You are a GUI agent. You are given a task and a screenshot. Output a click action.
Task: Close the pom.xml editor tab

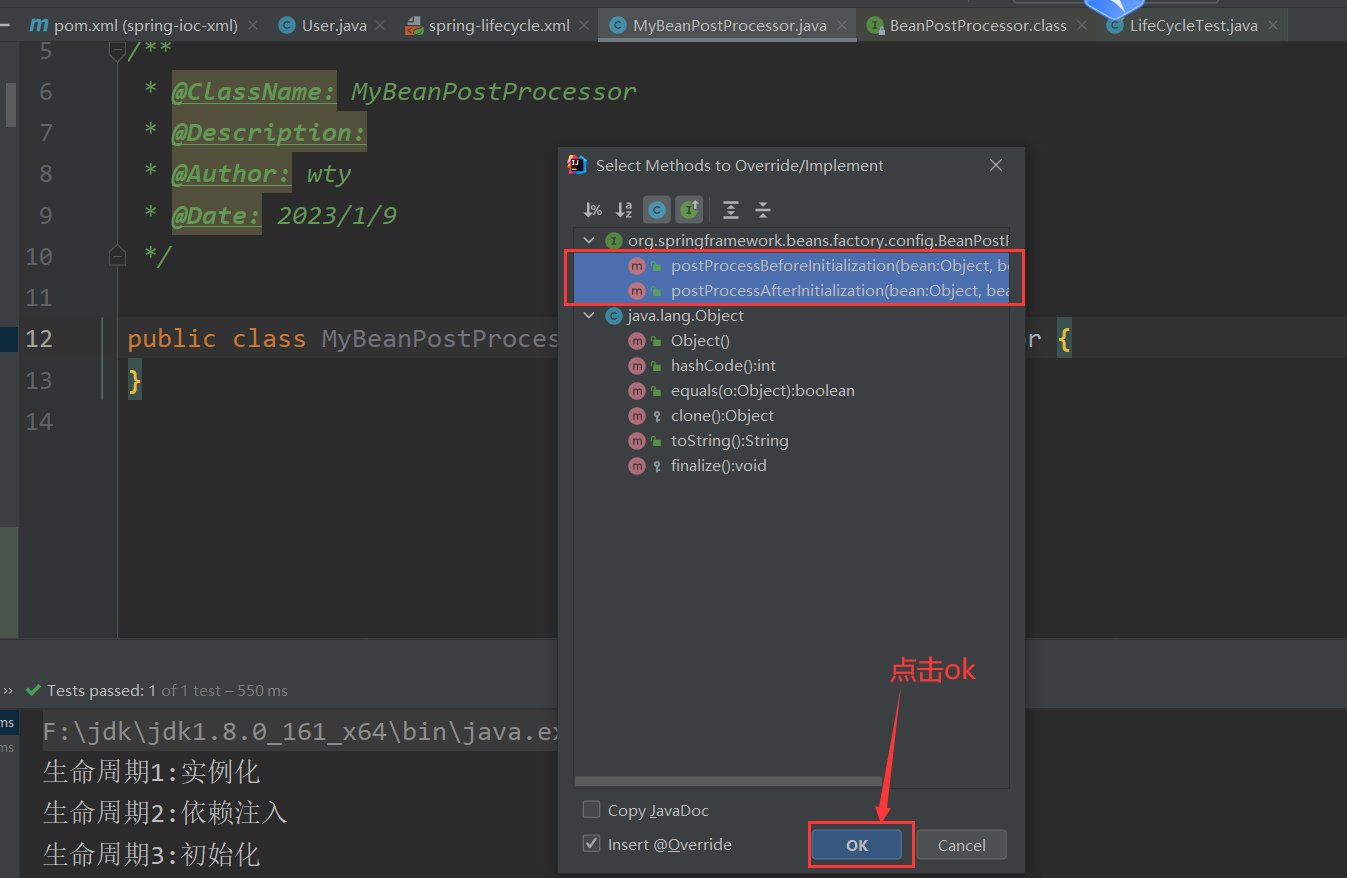pyautogui.click(x=252, y=25)
